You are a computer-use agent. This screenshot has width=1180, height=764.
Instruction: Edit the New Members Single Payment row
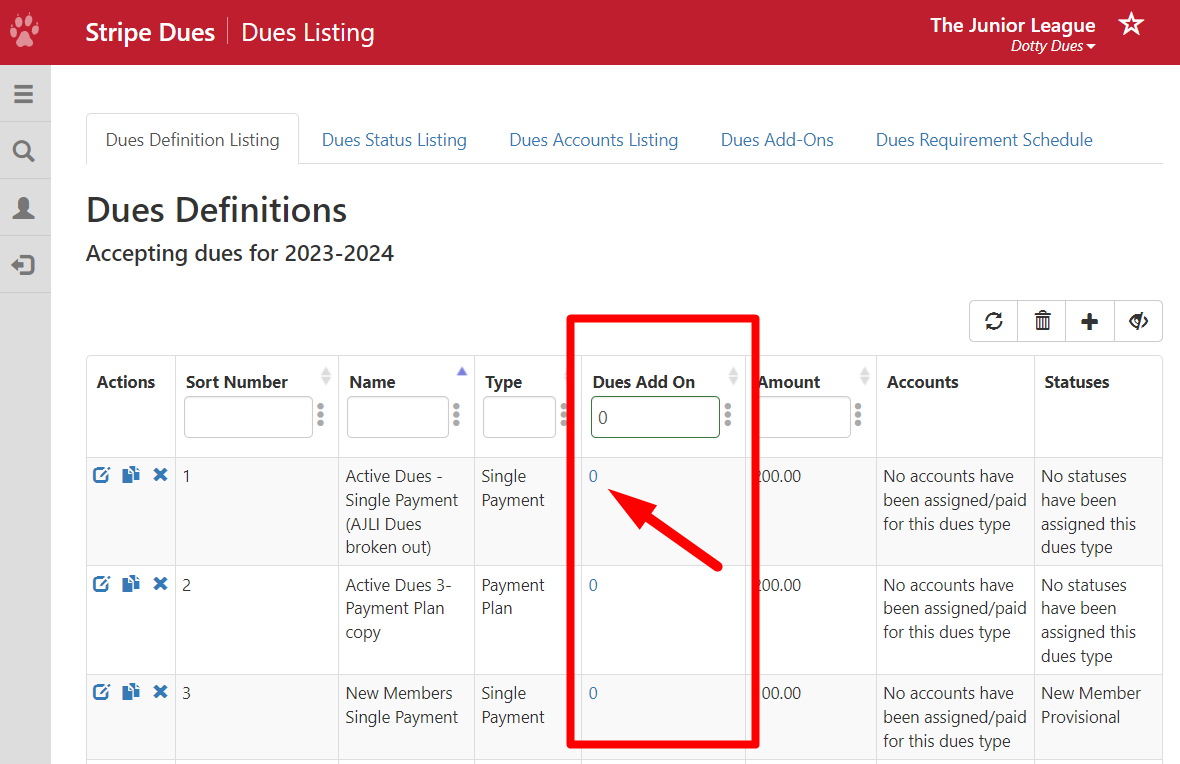pyautogui.click(x=102, y=692)
